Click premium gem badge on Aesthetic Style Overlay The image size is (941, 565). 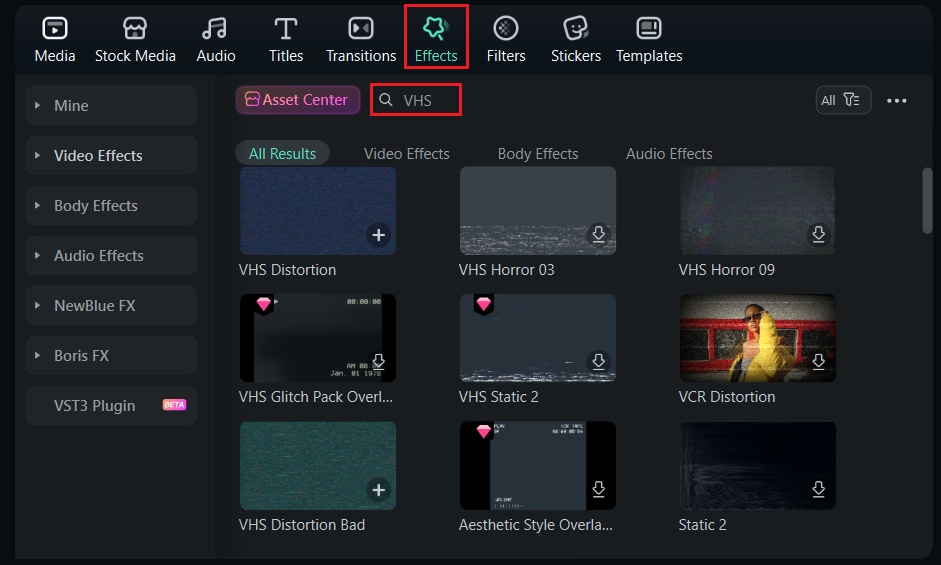pos(484,431)
